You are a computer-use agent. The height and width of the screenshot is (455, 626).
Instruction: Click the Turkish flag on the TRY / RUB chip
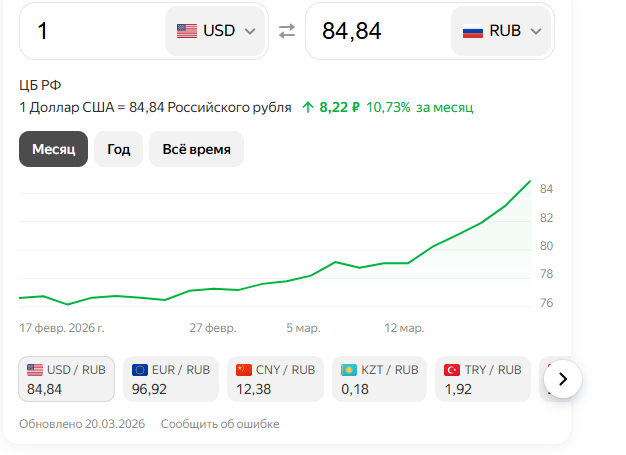(452, 370)
